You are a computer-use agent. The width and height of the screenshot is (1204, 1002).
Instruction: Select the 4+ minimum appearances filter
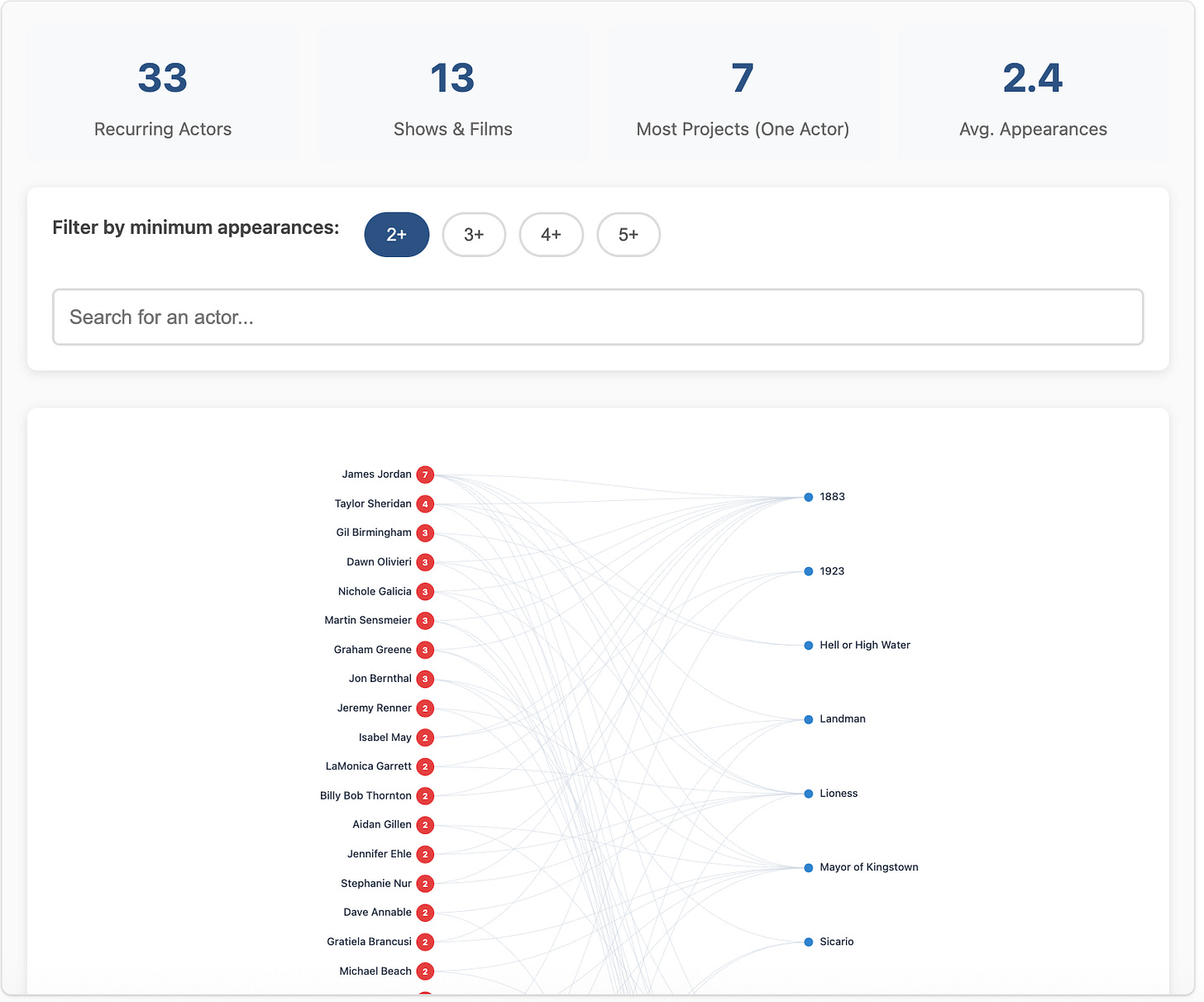[x=552, y=235]
